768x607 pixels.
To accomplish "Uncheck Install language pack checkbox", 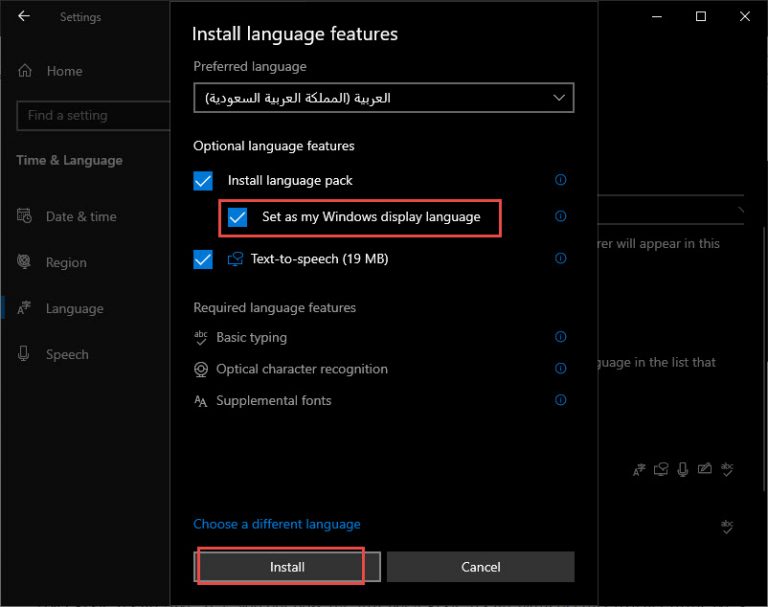I will click(203, 180).
